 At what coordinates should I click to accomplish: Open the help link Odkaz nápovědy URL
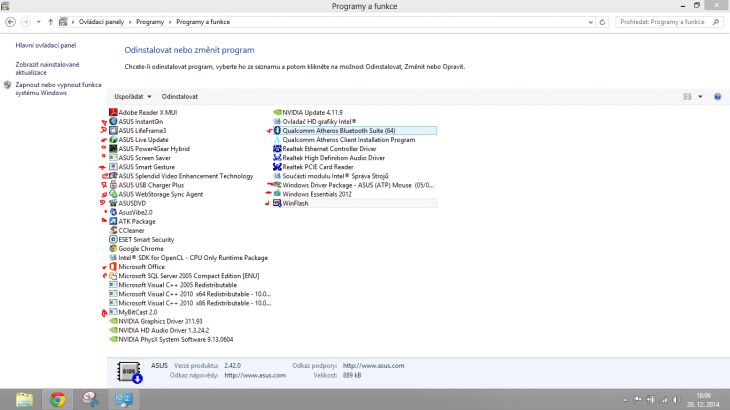pyautogui.click(x=255, y=375)
